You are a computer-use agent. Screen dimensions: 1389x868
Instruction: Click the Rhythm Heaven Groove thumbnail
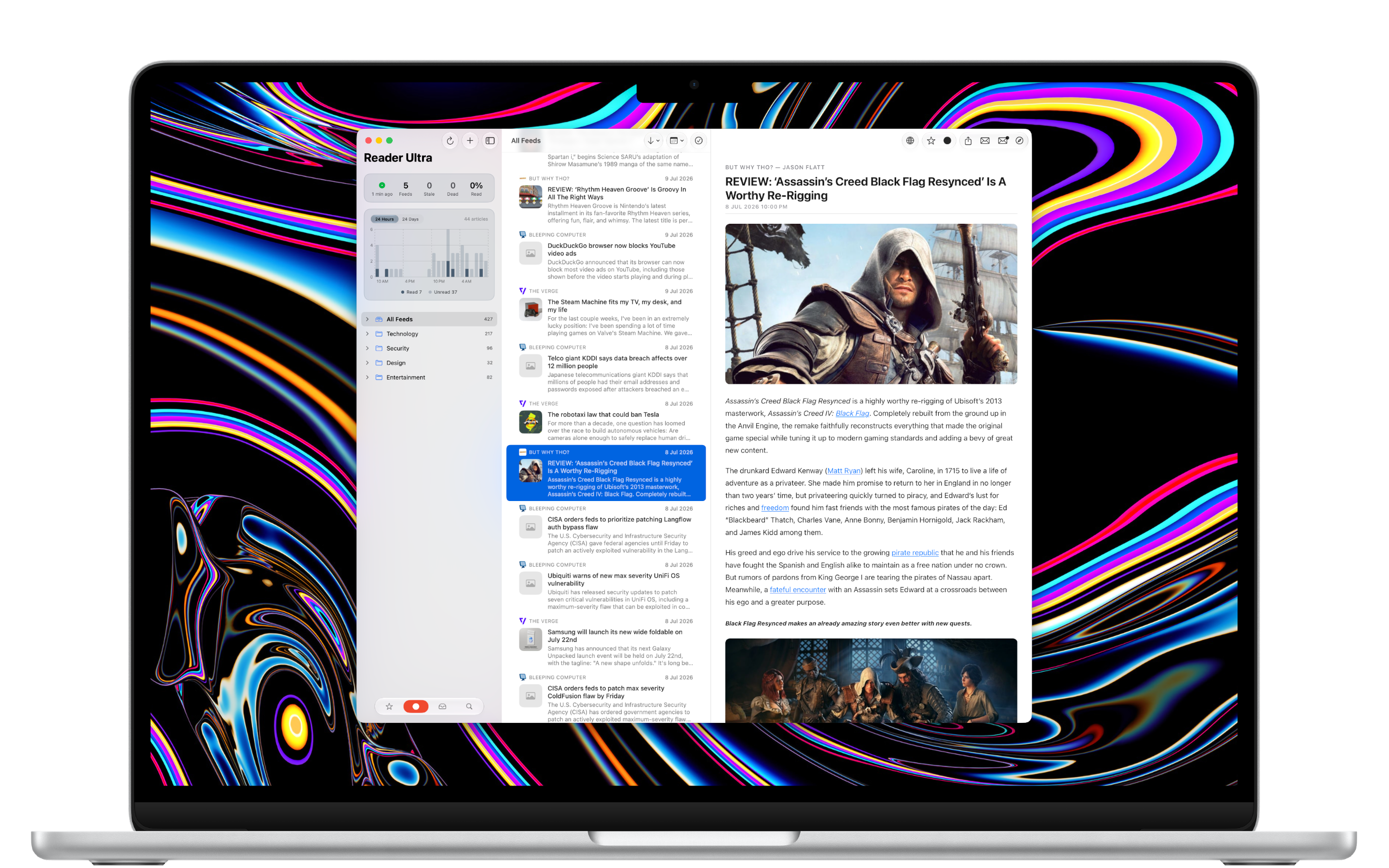(531, 197)
